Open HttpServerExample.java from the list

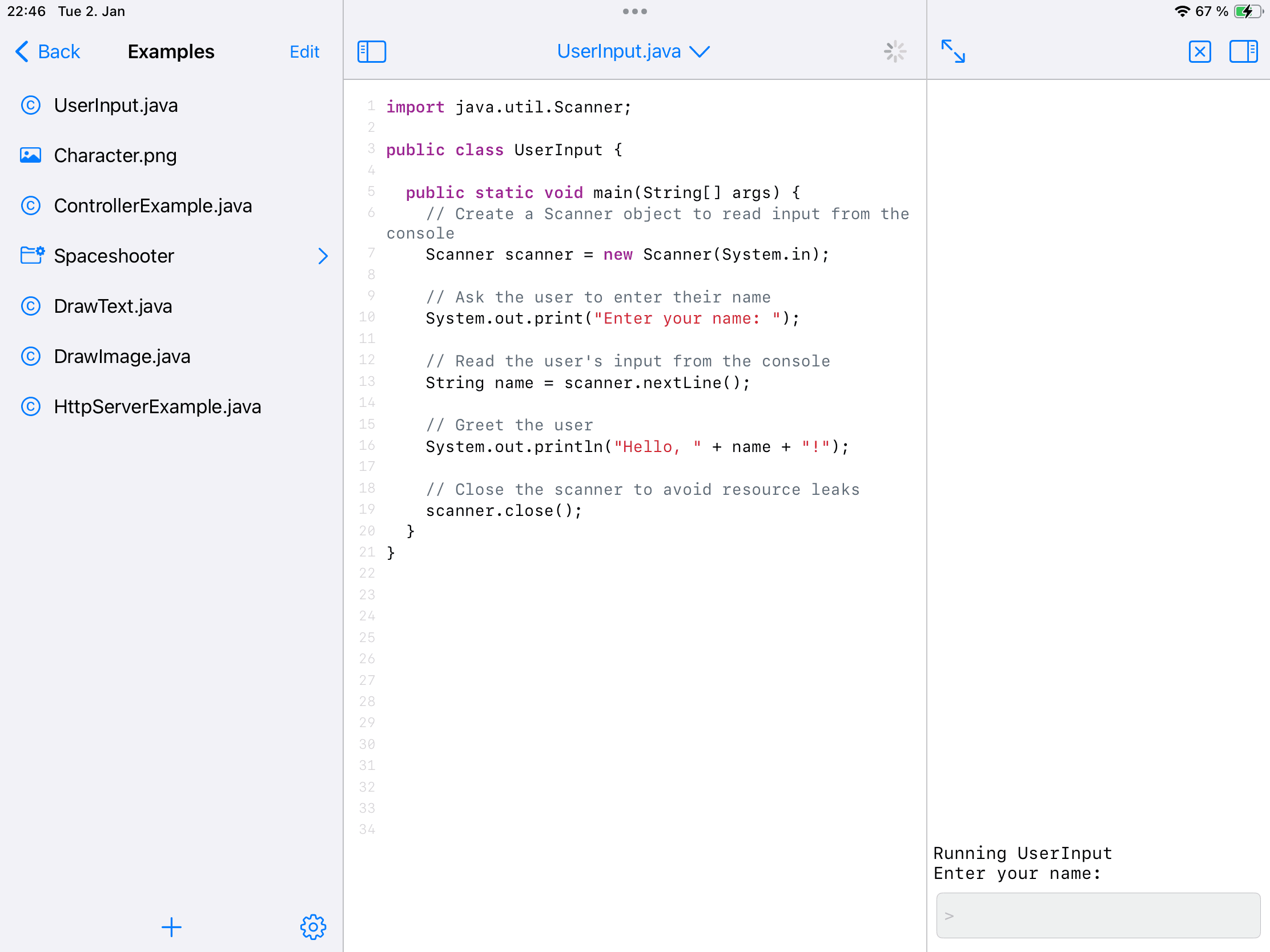pos(157,407)
